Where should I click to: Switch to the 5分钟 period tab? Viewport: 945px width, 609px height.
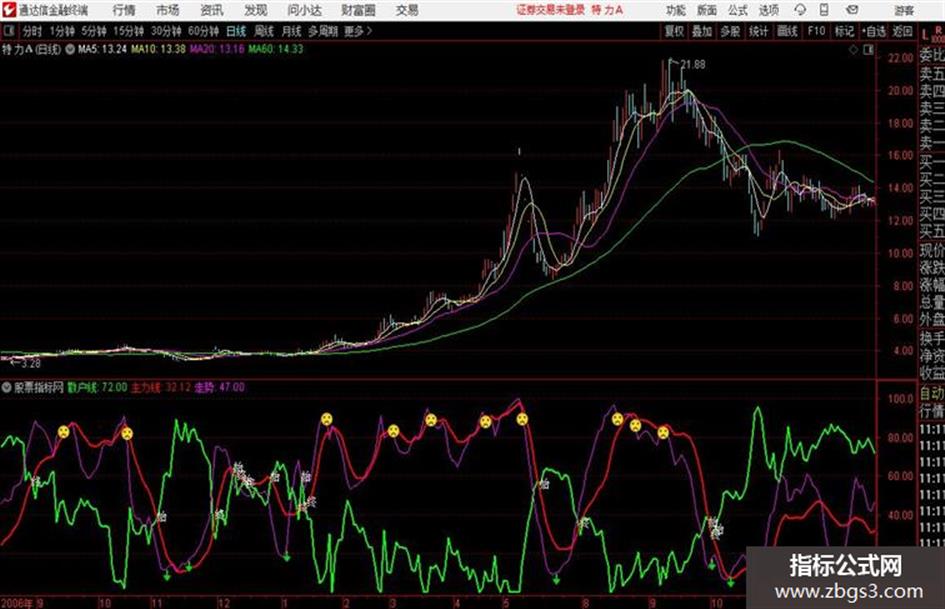(x=93, y=31)
